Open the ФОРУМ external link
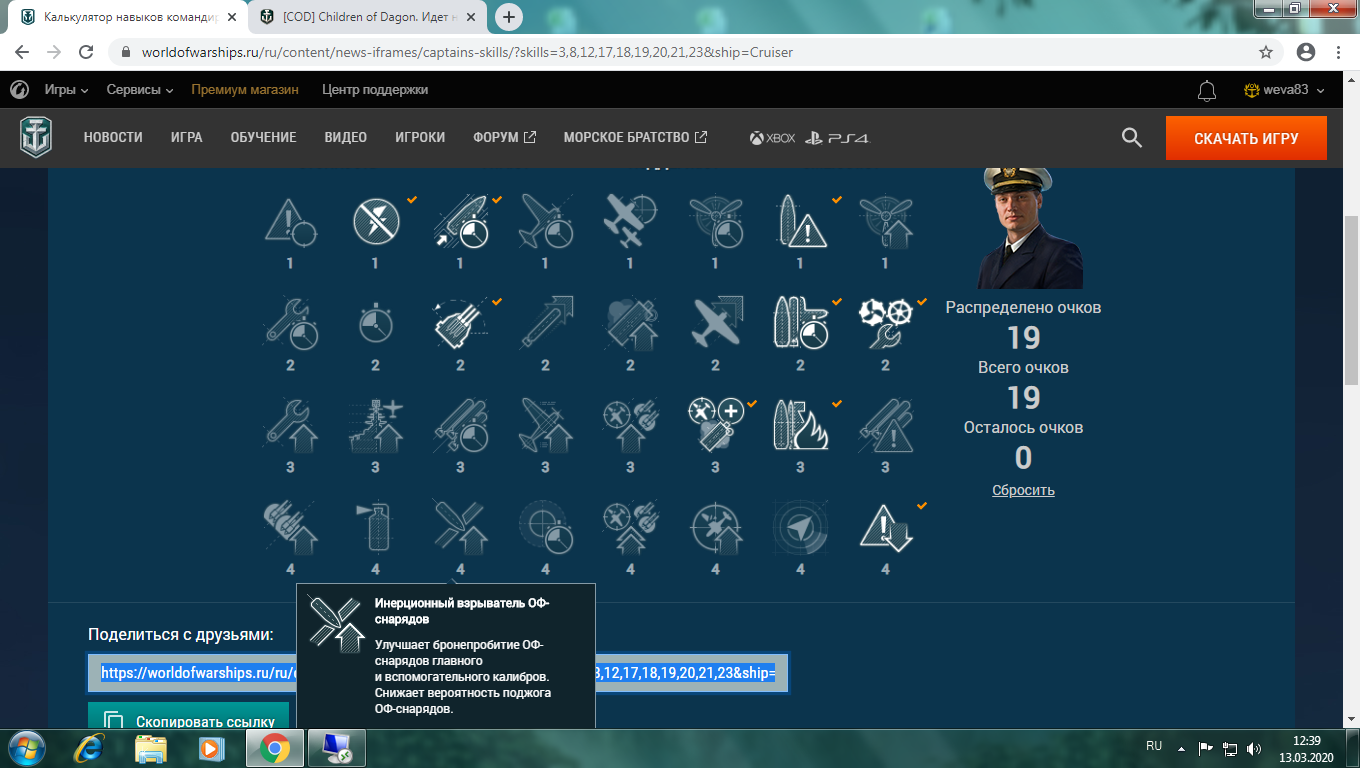The height and width of the screenshot is (768, 1360). point(505,138)
